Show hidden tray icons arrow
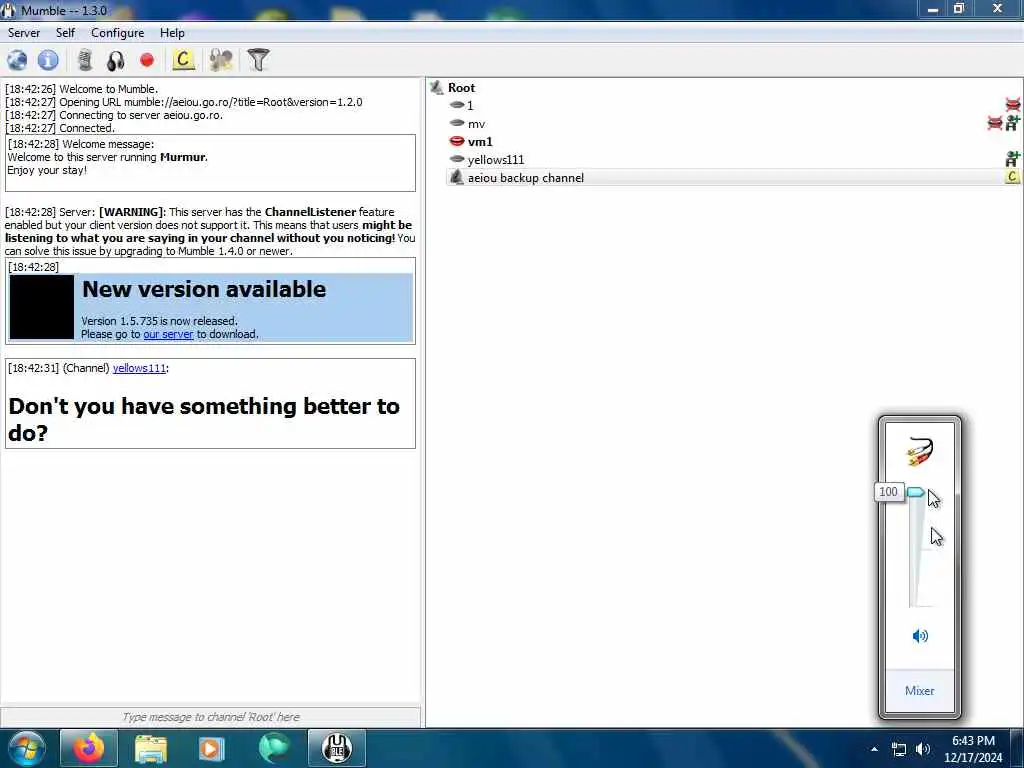This screenshot has height=768, width=1024. (874, 749)
